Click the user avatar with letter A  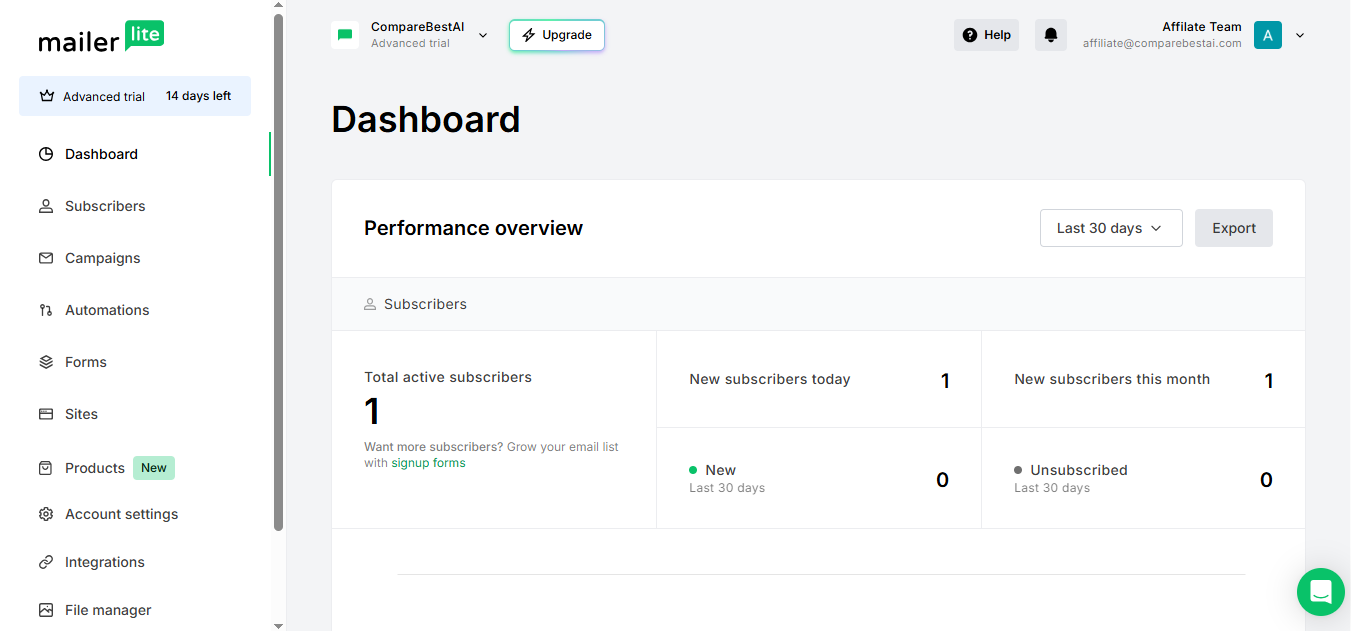pyautogui.click(x=1268, y=35)
